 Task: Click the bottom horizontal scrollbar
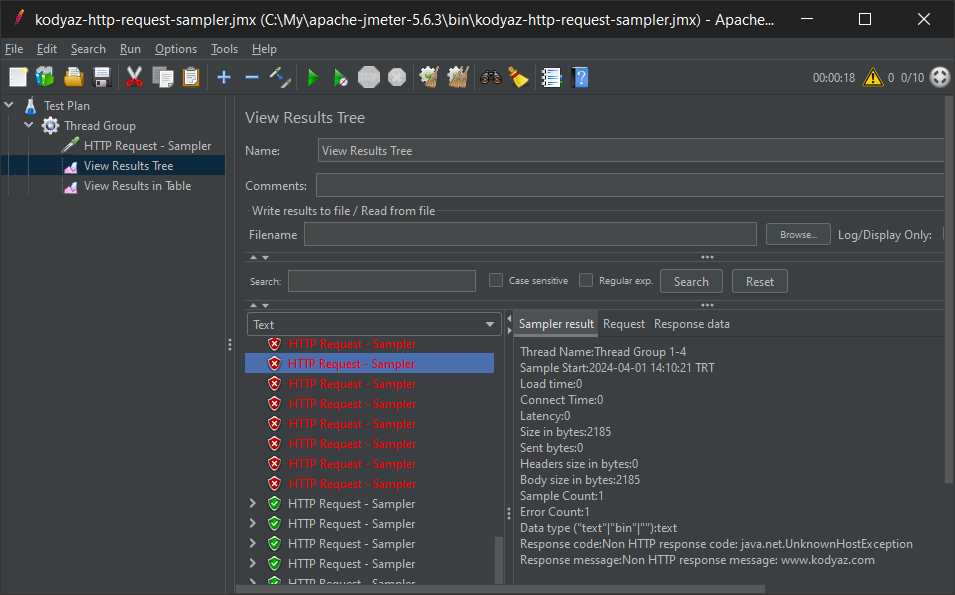499,589
